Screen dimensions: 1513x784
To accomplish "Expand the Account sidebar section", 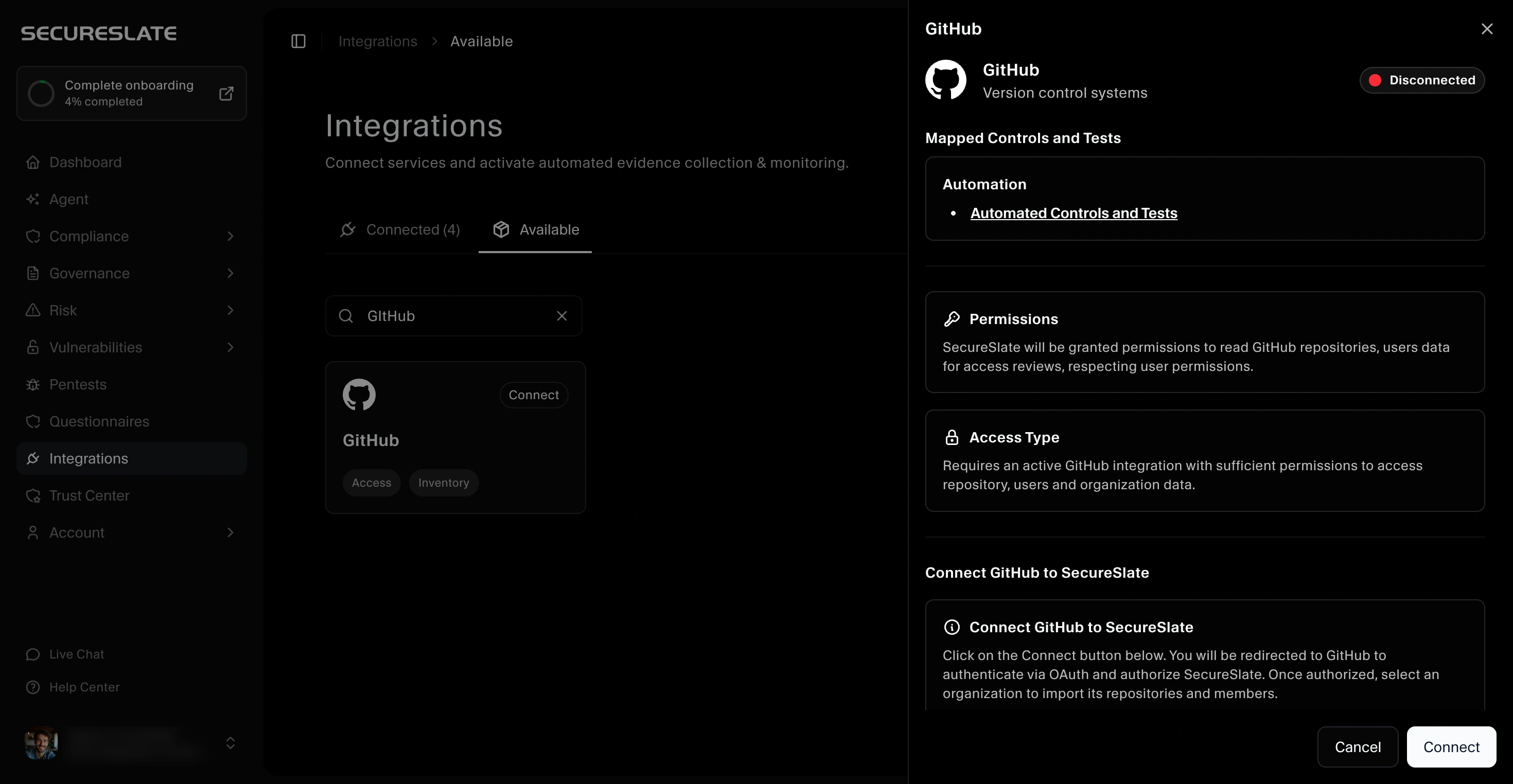I will coord(230,532).
